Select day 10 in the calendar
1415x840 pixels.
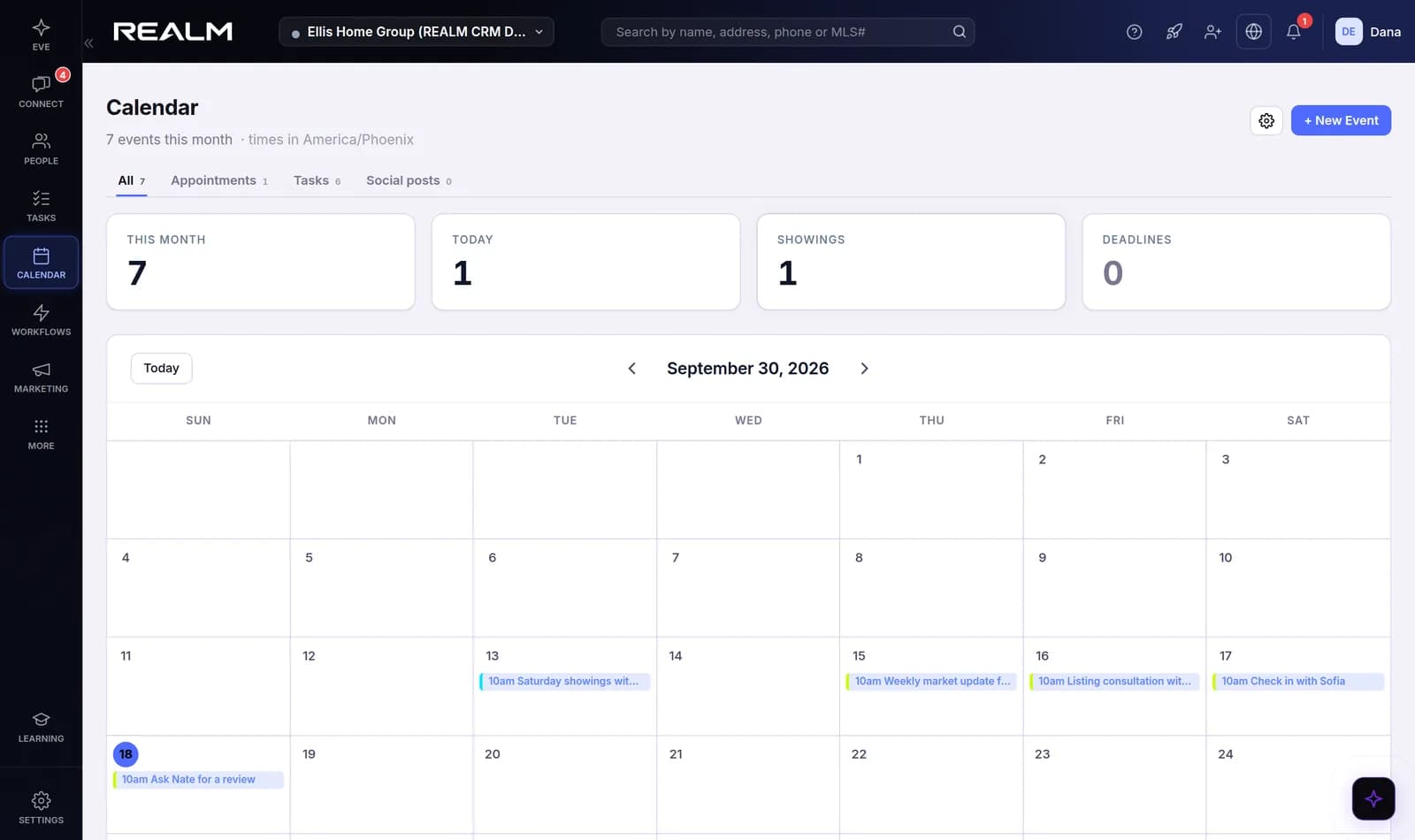tap(1297, 588)
